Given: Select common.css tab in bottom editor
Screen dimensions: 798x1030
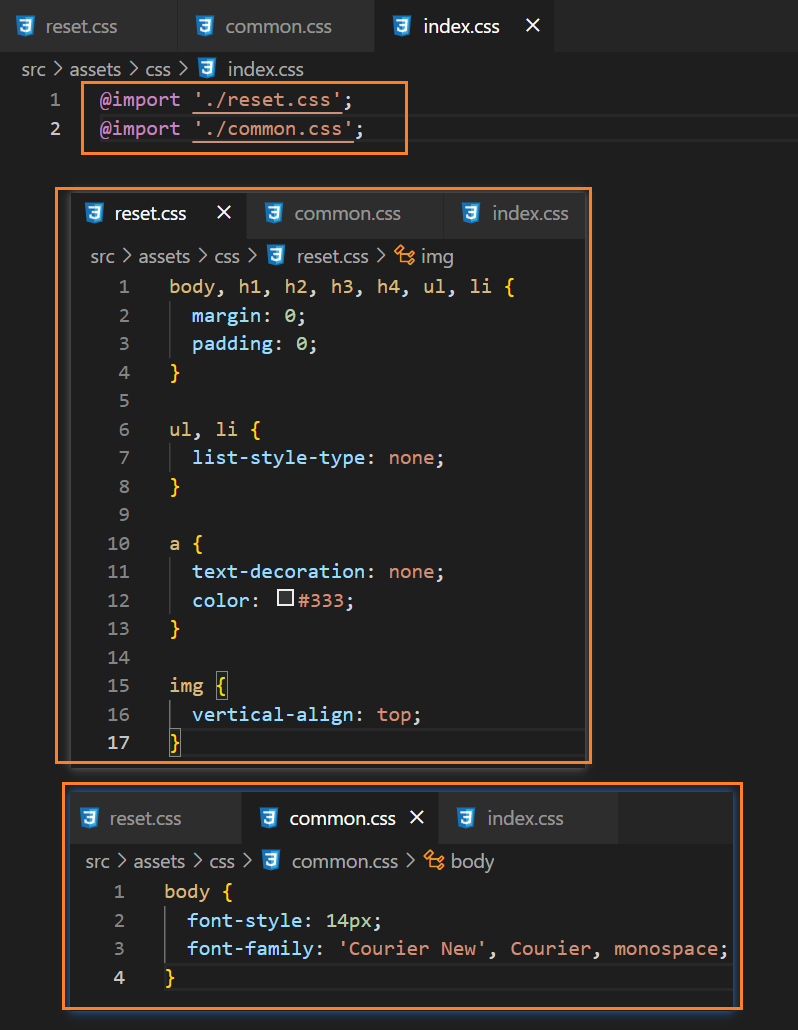Looking at the screenshot, I should coord(342,818).
